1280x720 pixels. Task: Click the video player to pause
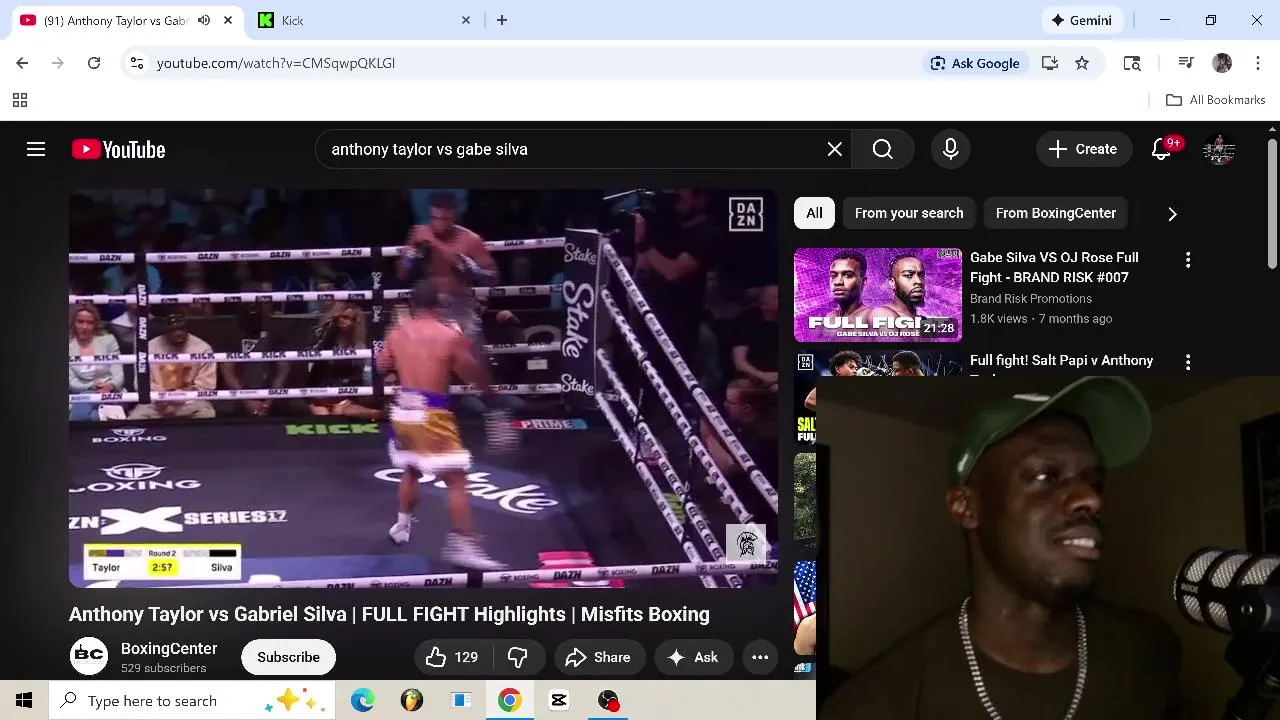click(x=423, y=388)
